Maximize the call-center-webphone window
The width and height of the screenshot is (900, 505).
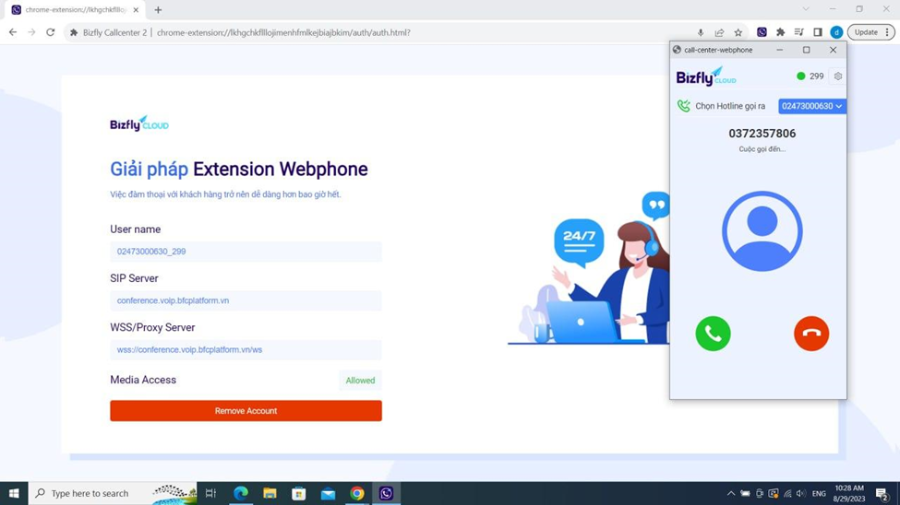(x=806, y=50)
